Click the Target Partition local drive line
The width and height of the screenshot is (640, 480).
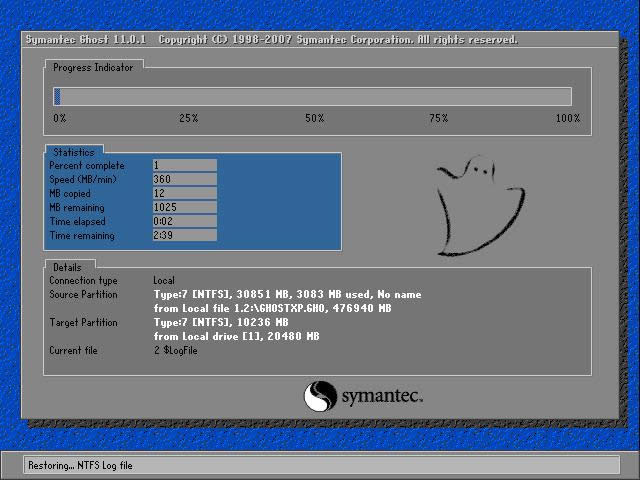[x=236, y=337]
